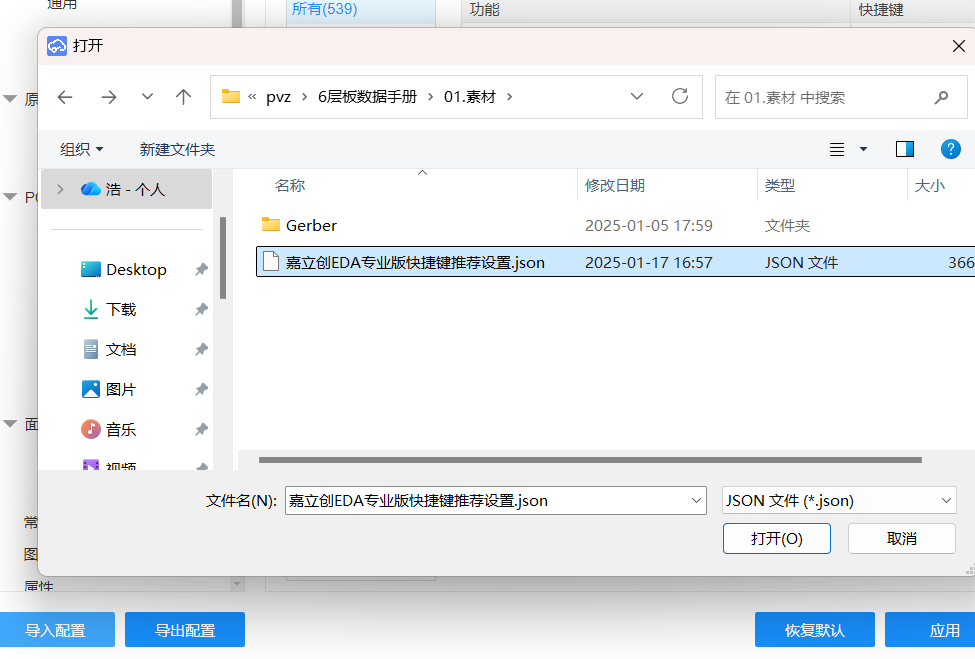
Task: Select 浩 - 个人 in navigation pane
Action: point(126,189)
